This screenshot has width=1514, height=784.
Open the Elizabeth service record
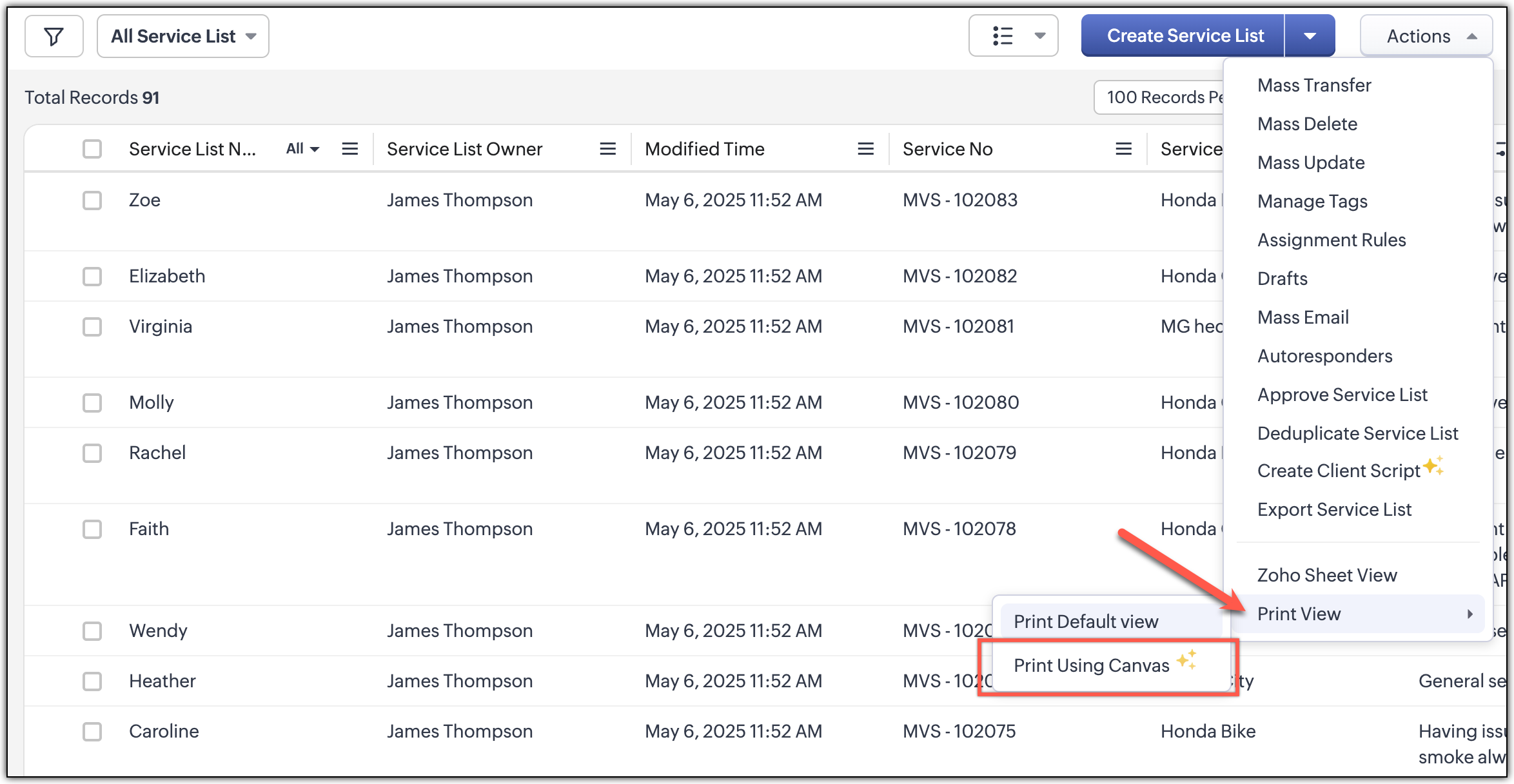click(x=167, y=277)
